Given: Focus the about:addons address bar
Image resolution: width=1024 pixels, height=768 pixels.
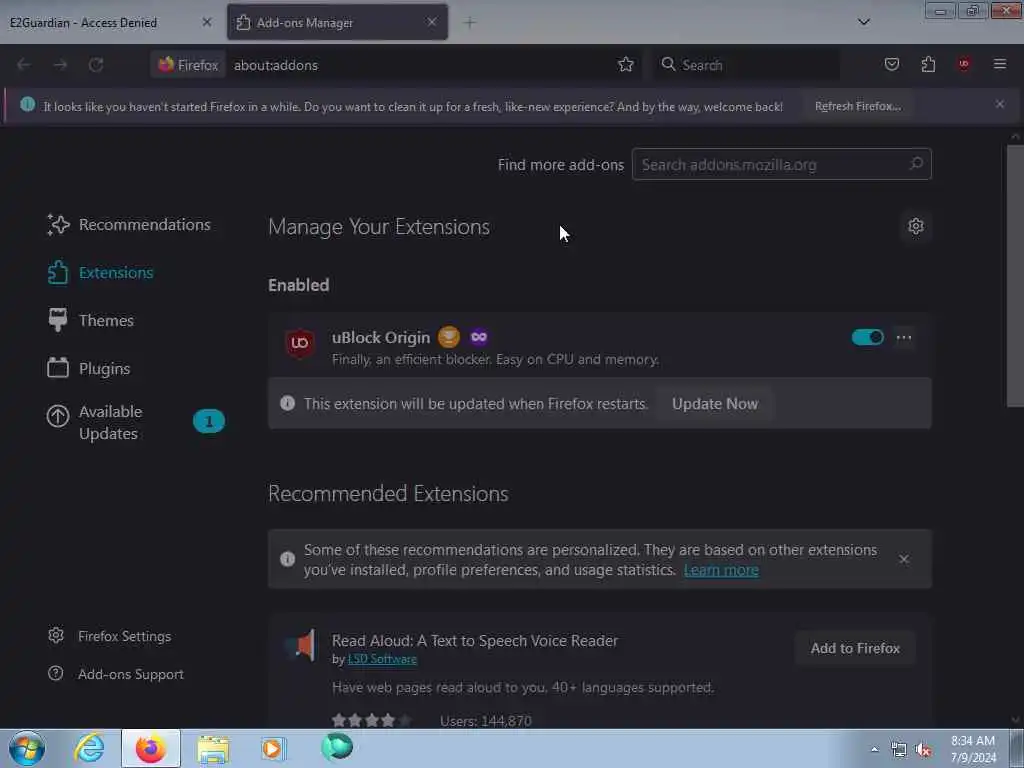Looking at the screenshot, I should coord(418,65).
